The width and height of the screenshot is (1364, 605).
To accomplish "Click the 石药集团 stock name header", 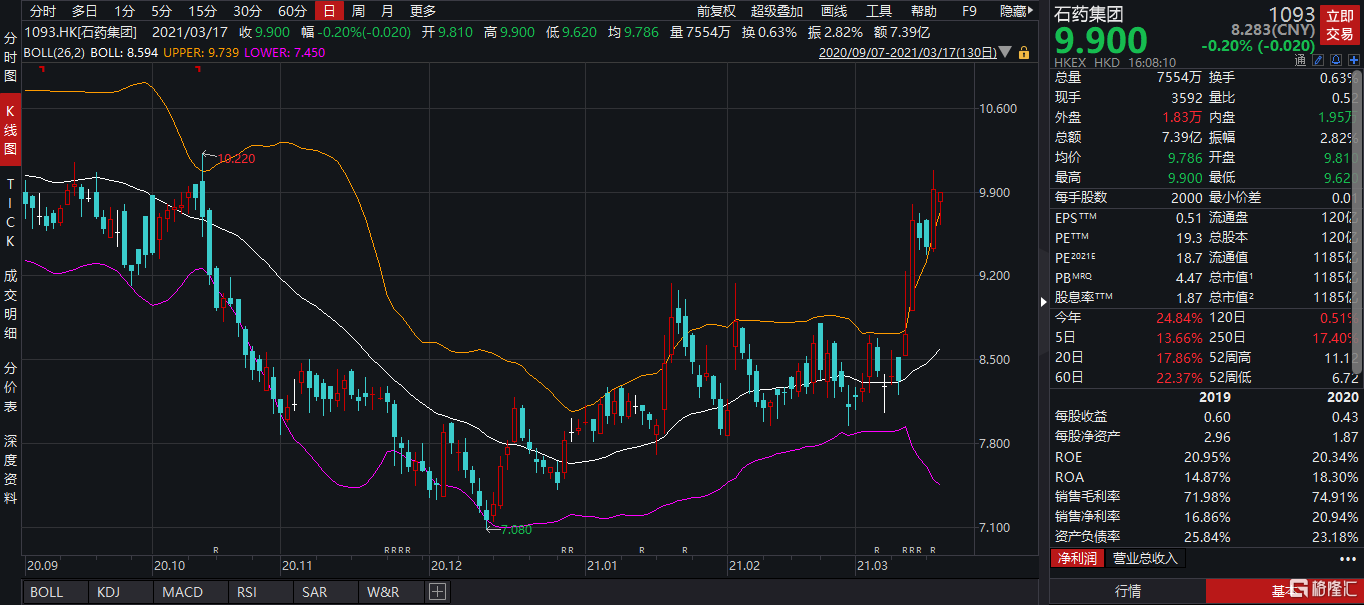I will coord(1089,14).
